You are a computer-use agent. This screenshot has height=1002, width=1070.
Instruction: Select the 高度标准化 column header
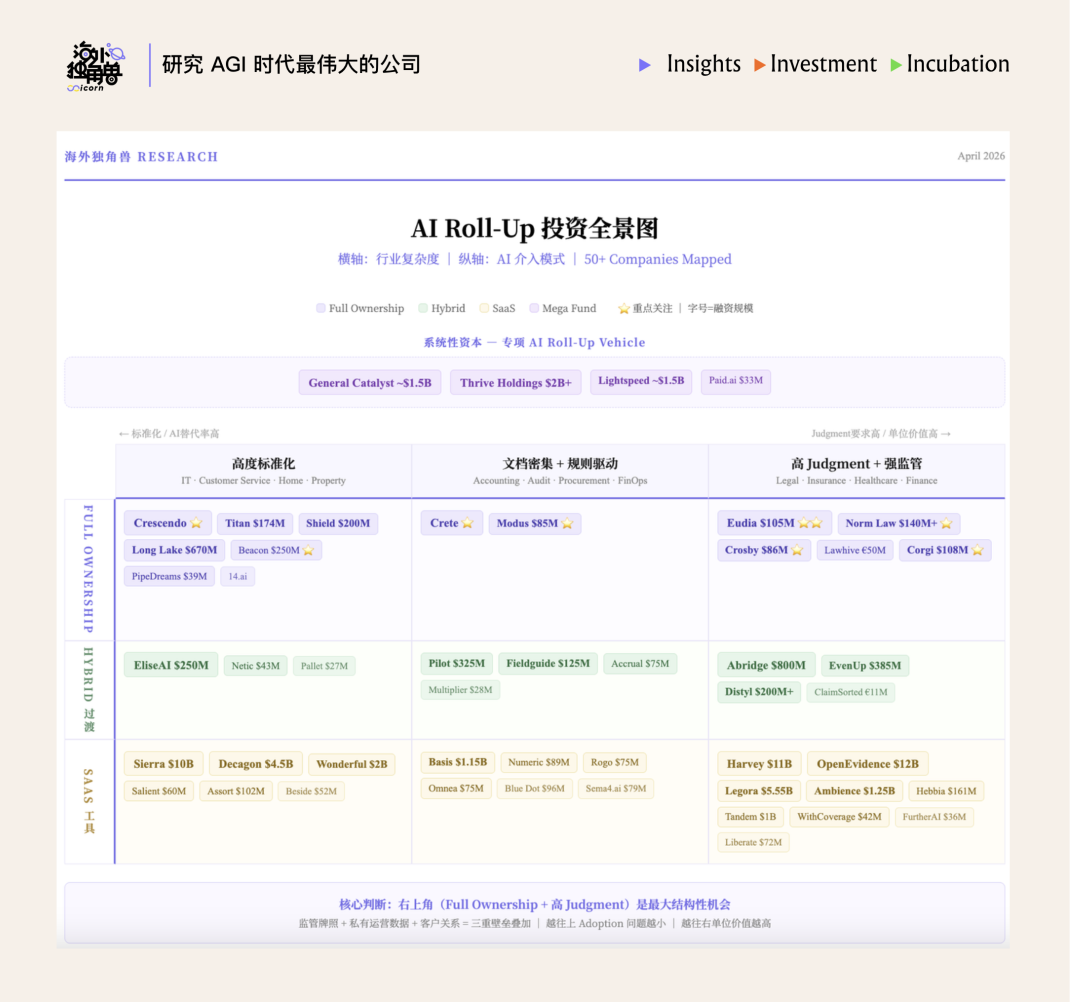click(x=263, y=471)
